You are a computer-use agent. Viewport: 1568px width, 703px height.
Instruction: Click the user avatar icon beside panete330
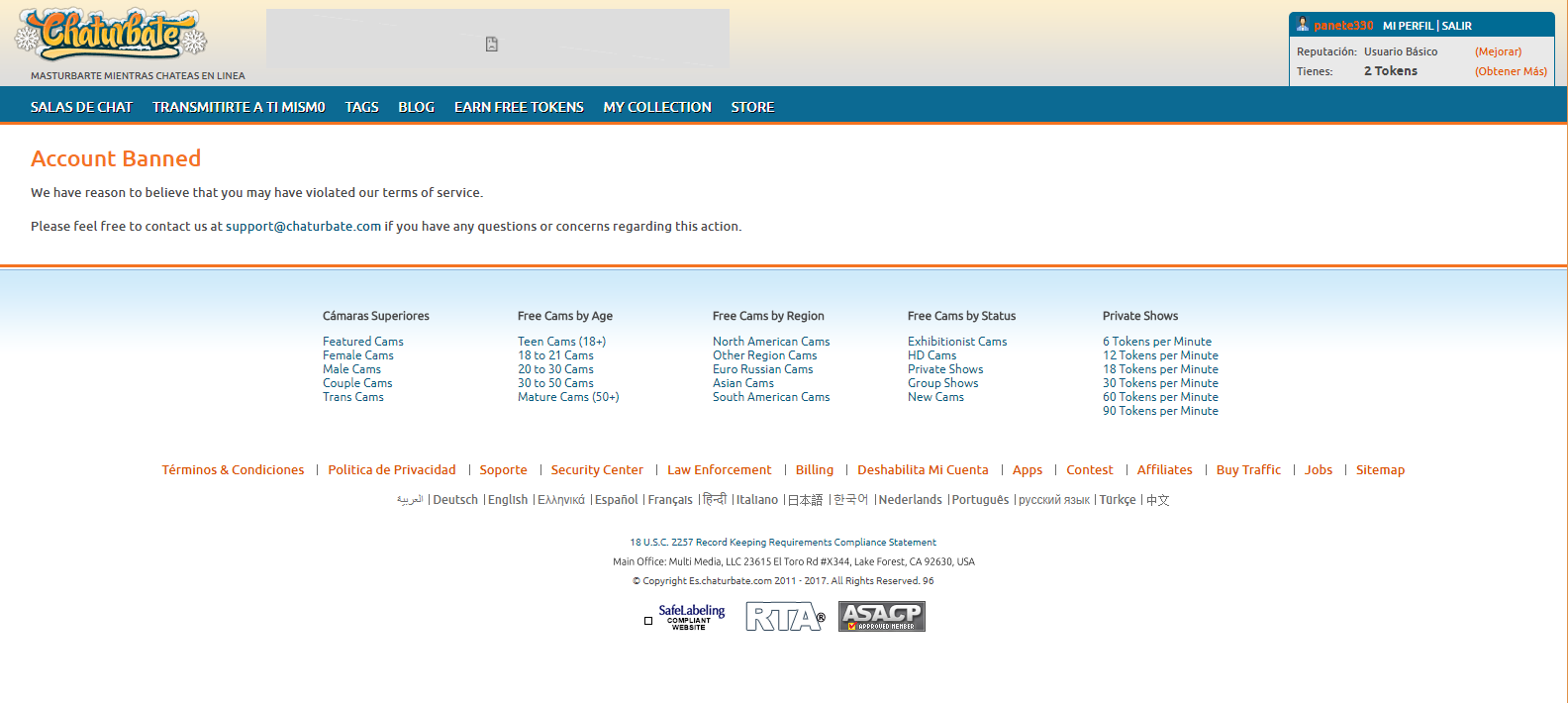(1303, 25)
